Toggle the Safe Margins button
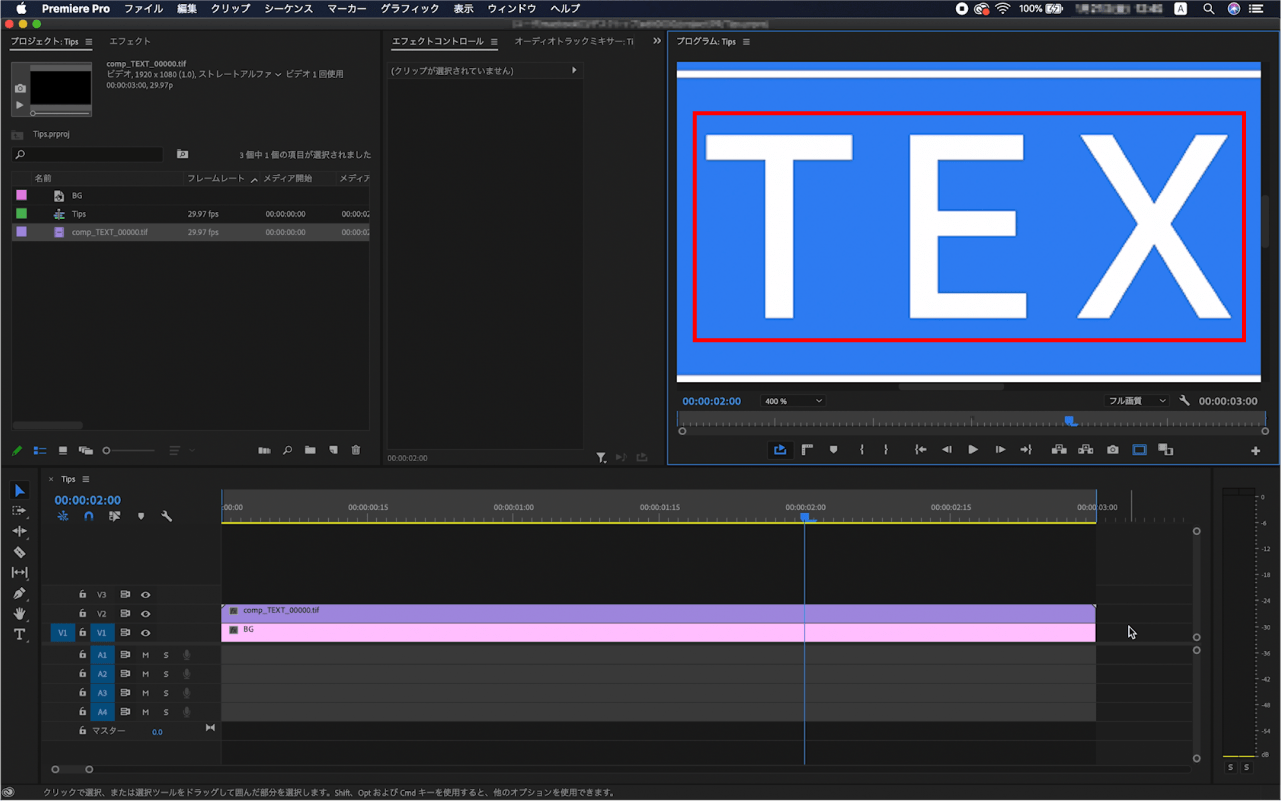The width and height of the screenshot is (1281, 801). 1139,450
